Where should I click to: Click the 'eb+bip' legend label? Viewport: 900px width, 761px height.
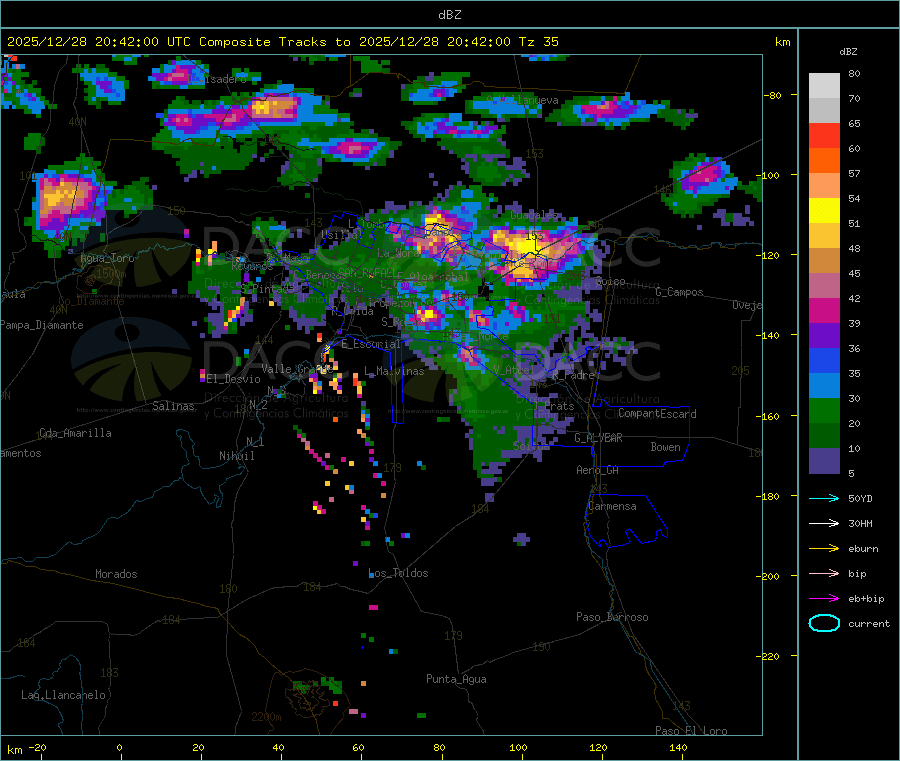click(x=866, y=599)
